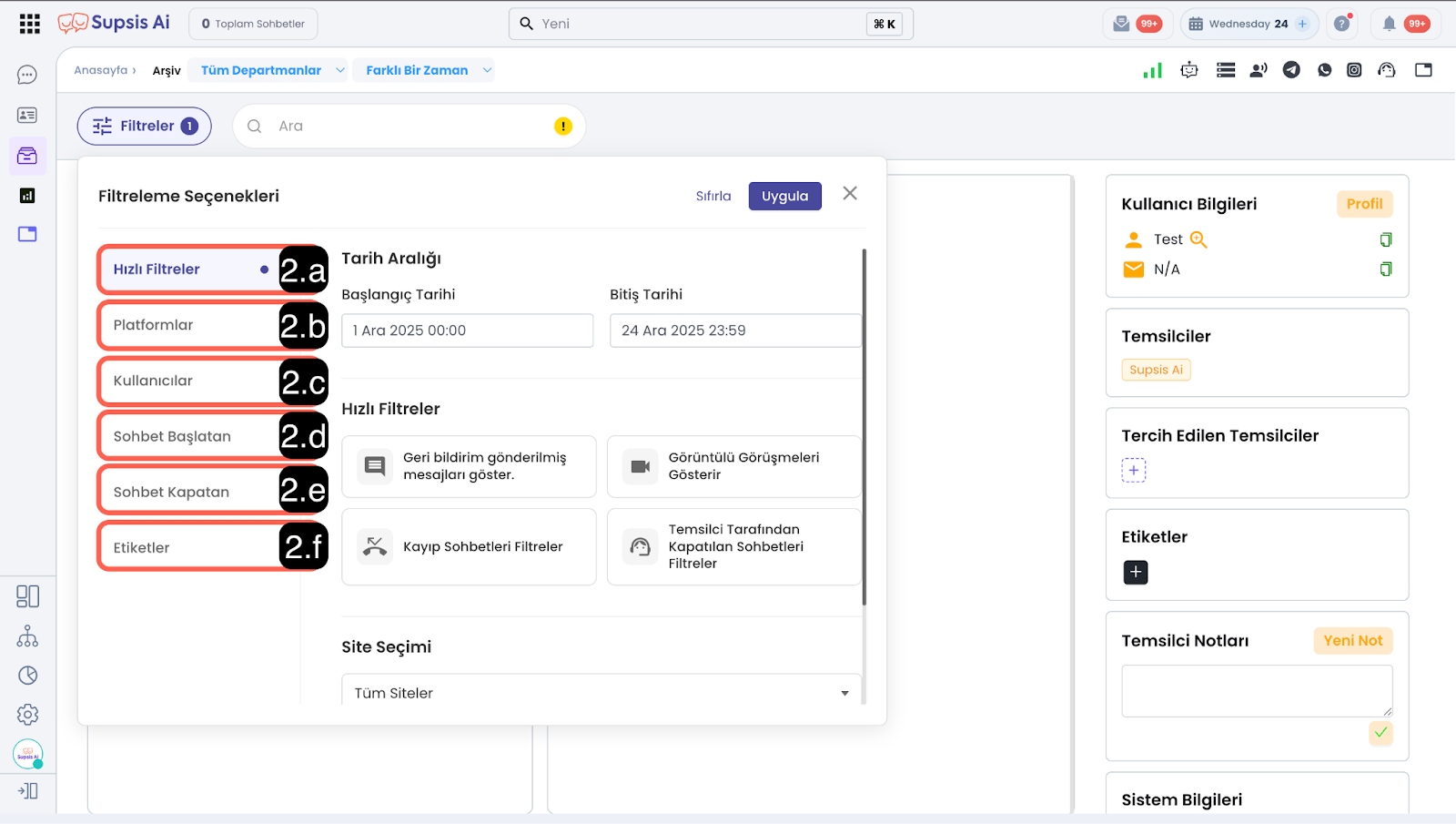Toggle the missed chats quick filter
1456x824 pixels.
(x=469, y=546)
